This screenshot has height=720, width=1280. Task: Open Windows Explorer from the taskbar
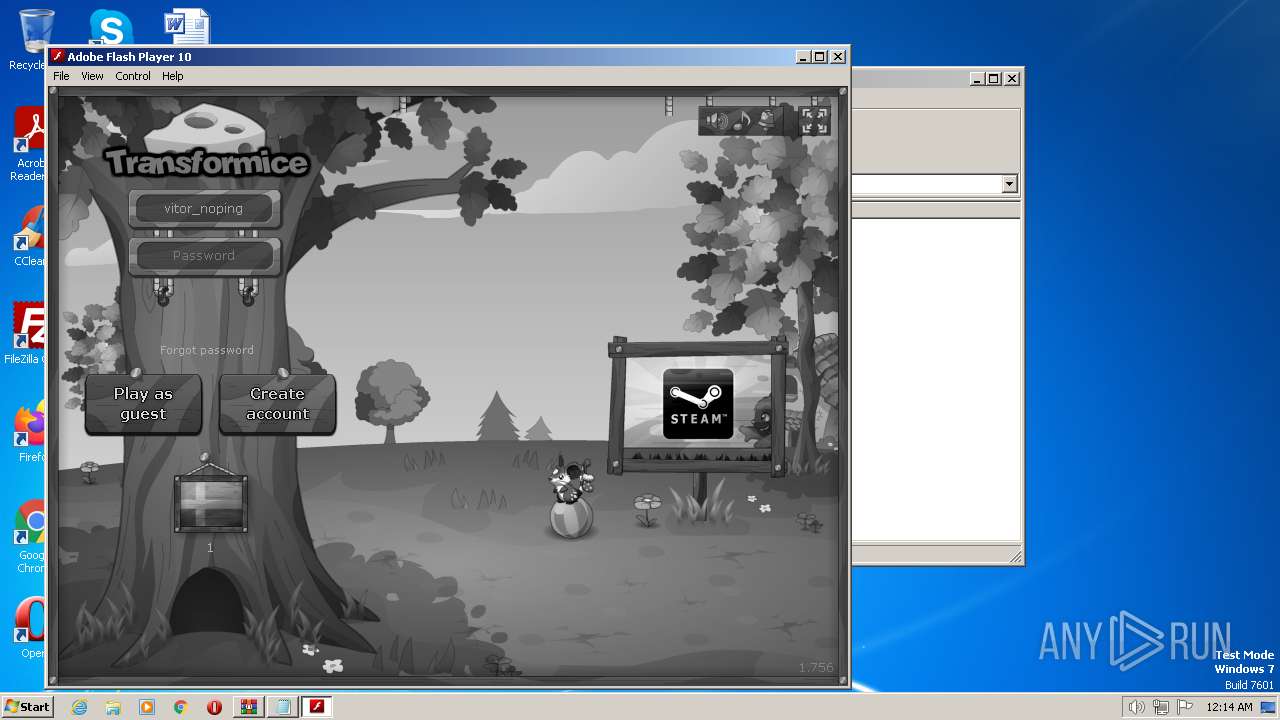click(113, 707)
